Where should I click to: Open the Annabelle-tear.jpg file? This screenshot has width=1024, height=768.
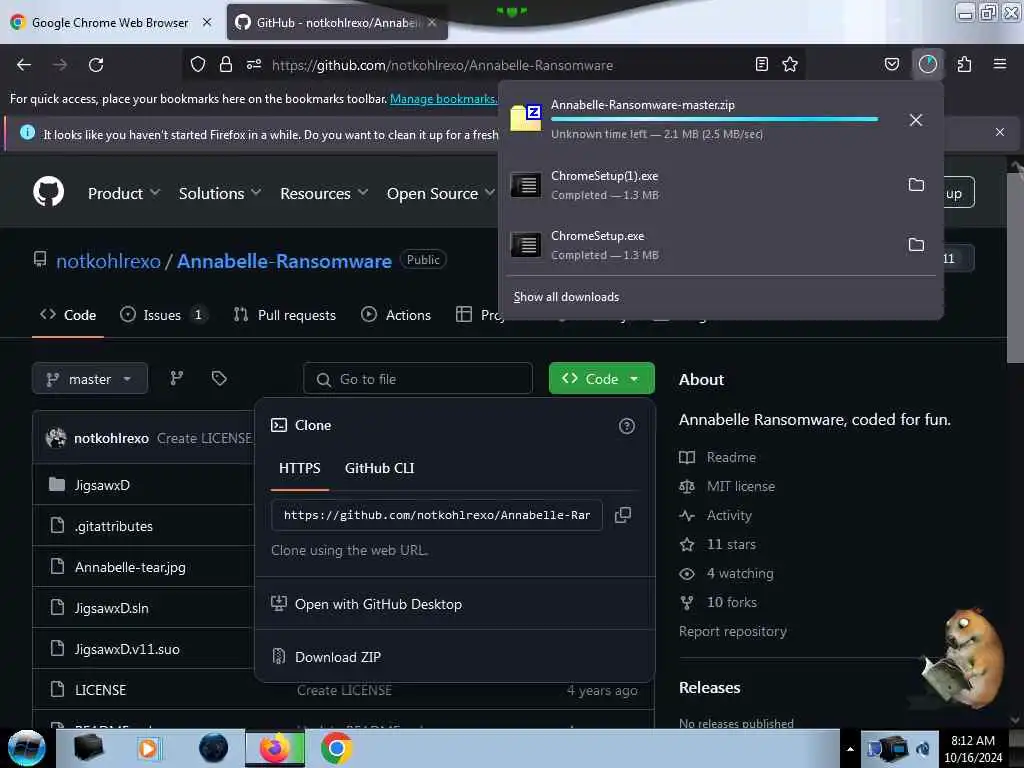coord(130,567)
